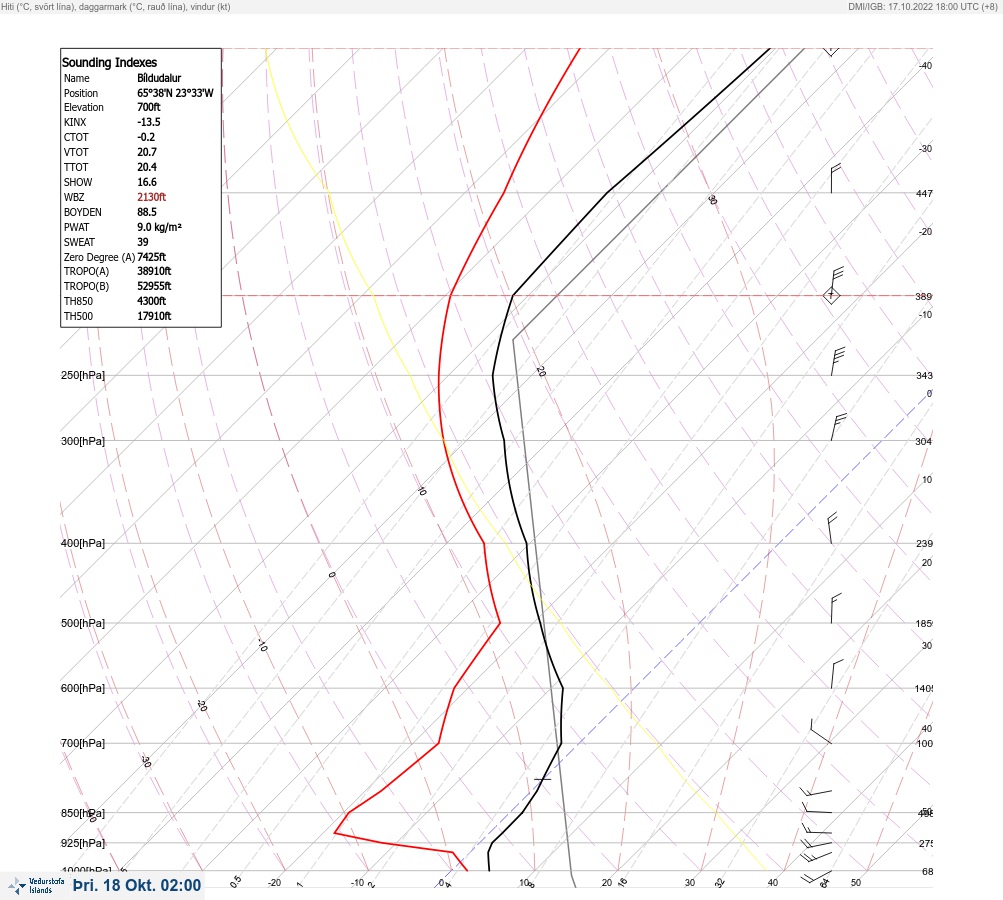
Task: Select TTOT value '20.4'
Action: pos(147,167)
